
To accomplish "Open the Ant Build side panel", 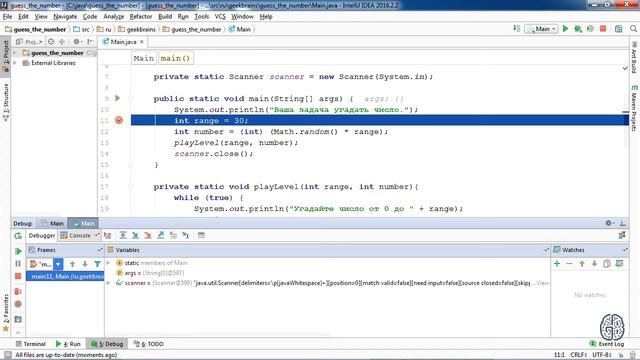I will coord(634,57).
